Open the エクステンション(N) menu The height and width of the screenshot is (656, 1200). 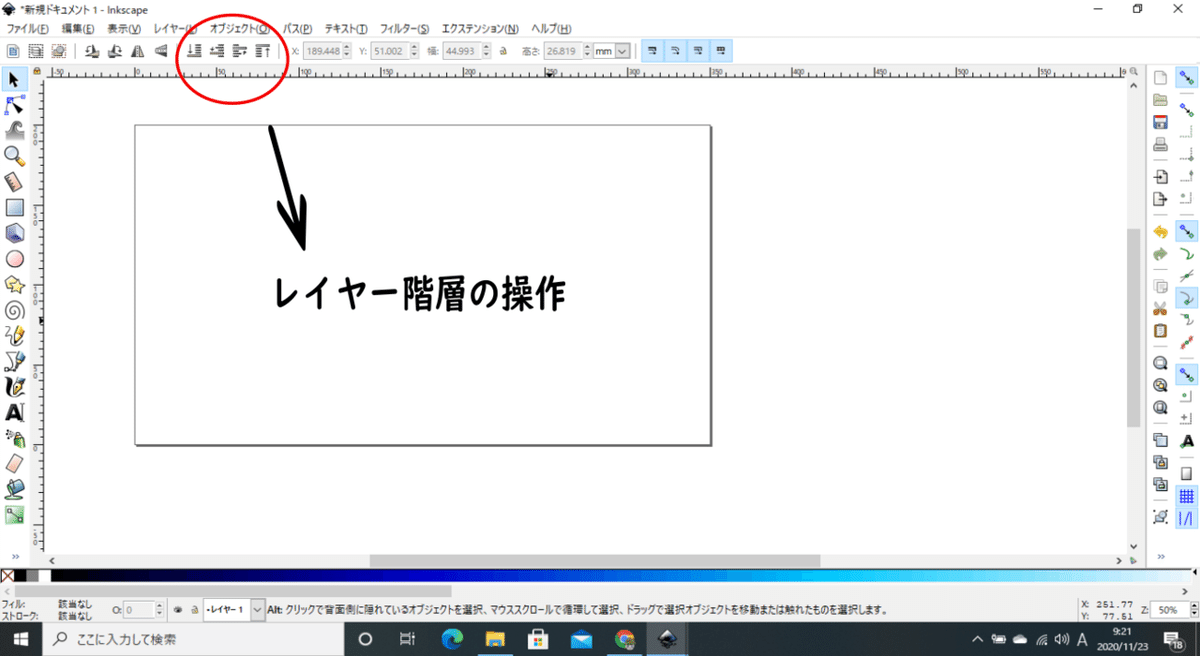tap(480, 29)
